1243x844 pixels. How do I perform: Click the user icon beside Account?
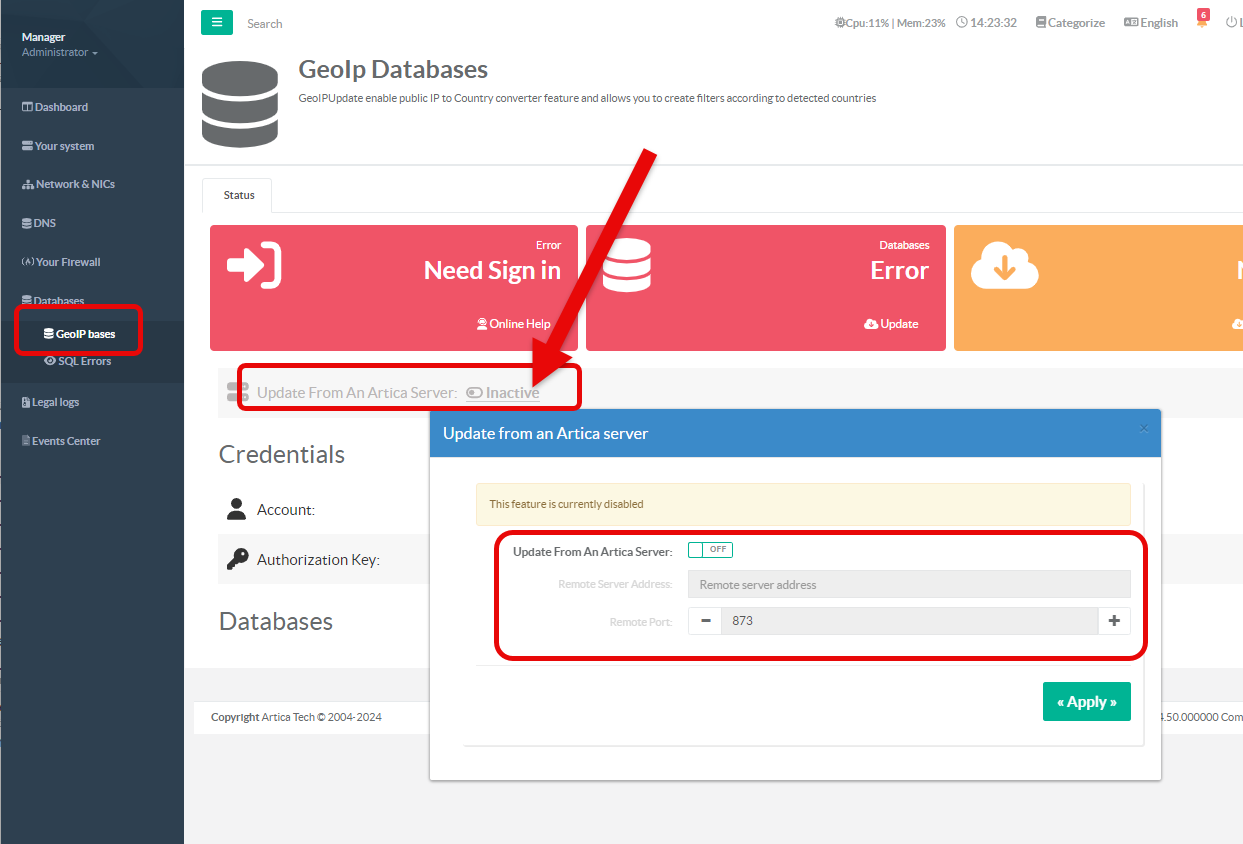point(236,509)
